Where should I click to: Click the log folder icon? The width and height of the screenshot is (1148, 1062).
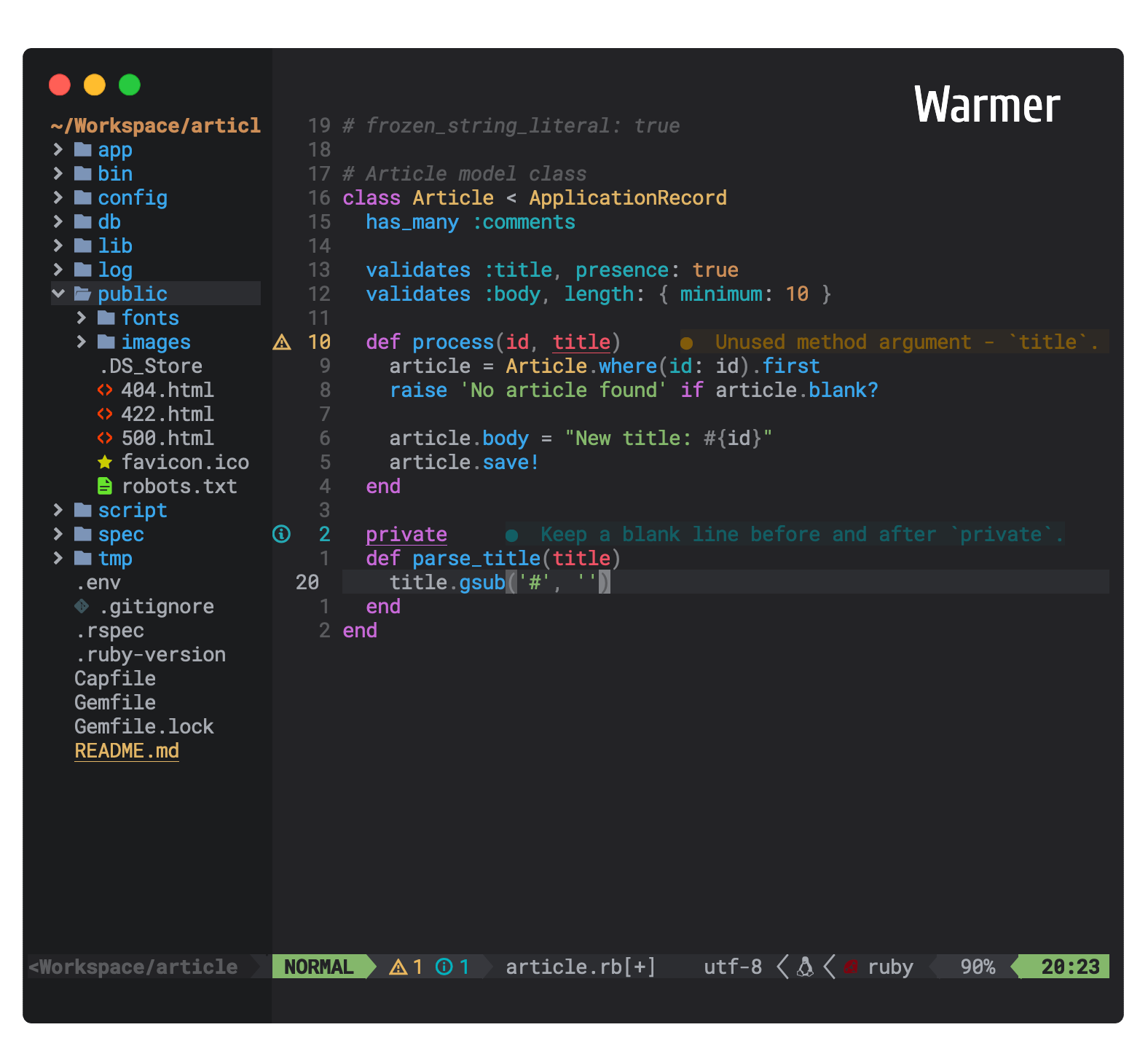pos(83,270)
